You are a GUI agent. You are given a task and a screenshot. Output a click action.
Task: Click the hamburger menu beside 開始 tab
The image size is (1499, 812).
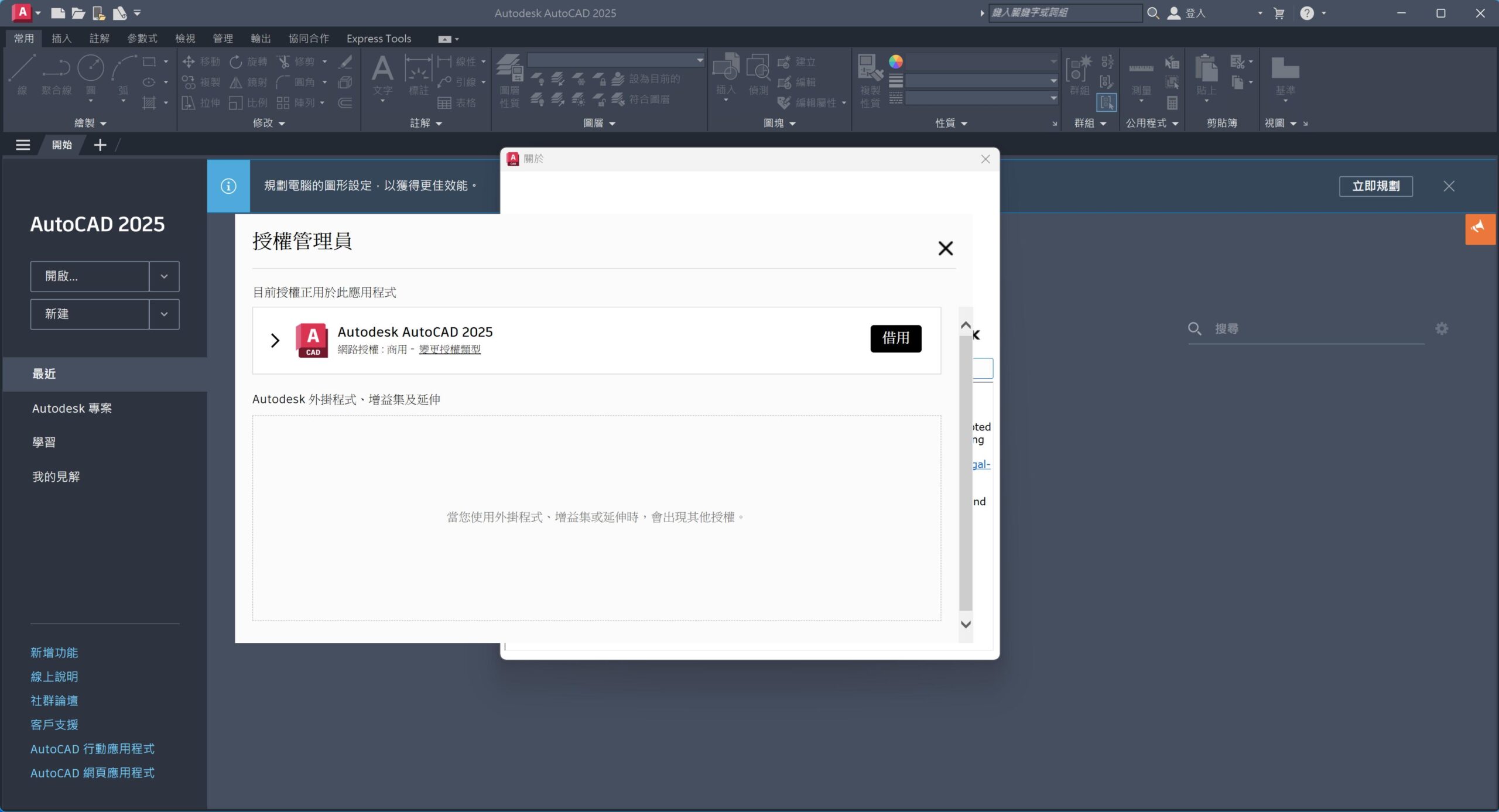coord(23,145)
